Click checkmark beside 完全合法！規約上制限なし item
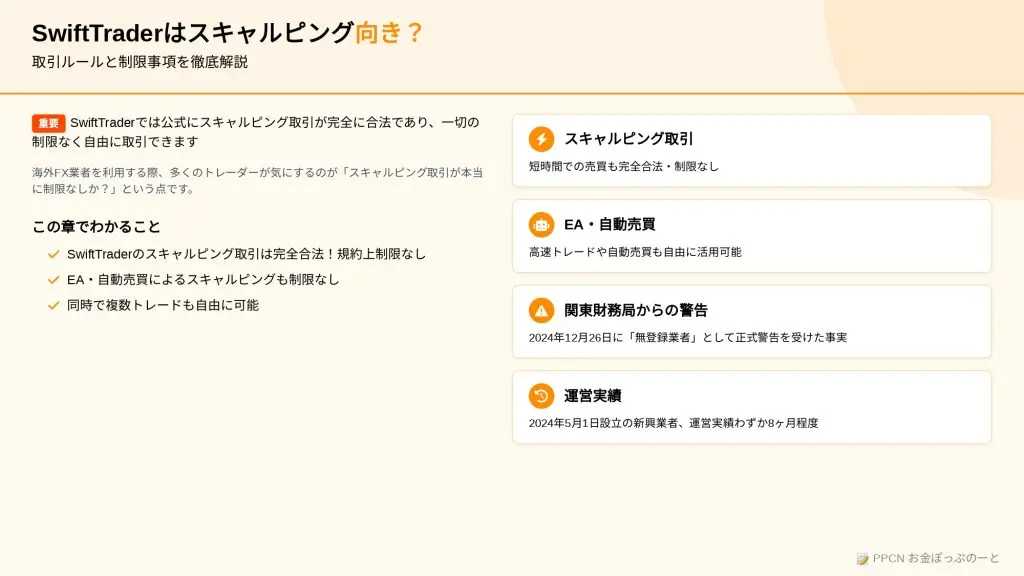The image size is (1024, 576). point(54,254)
